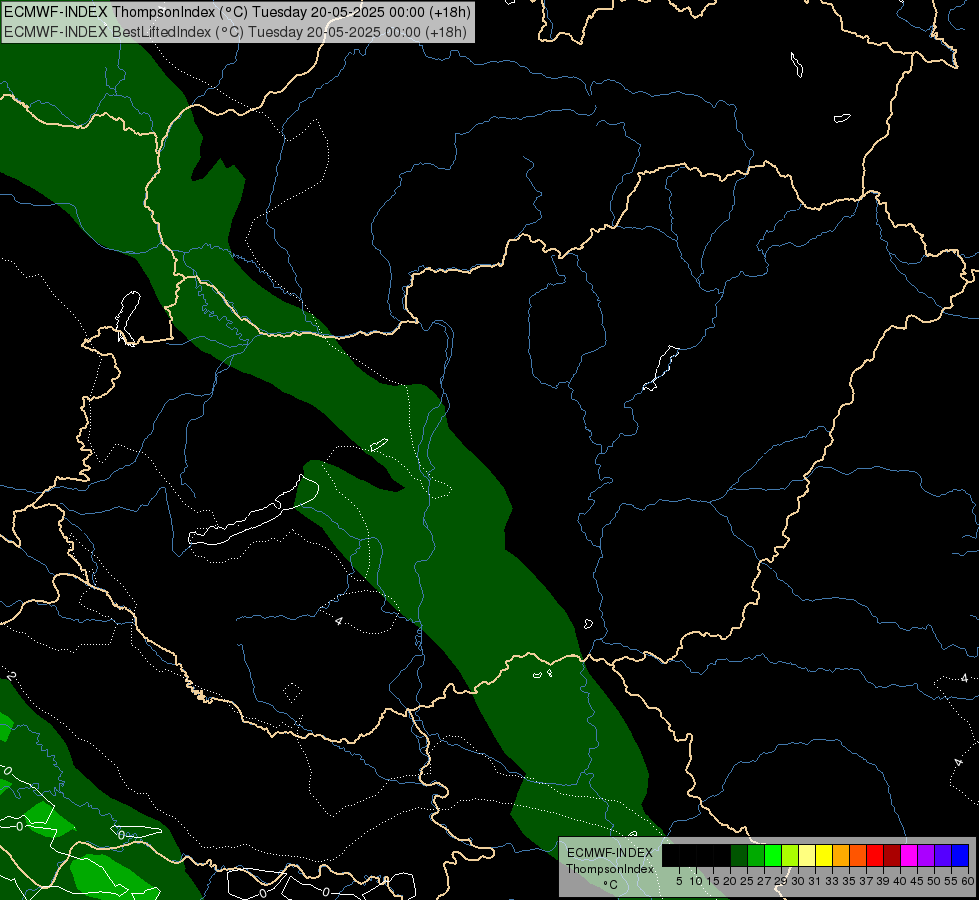Select the indigo 50–55 legend swatch
The image size is (979, 900).
[943, 855]
